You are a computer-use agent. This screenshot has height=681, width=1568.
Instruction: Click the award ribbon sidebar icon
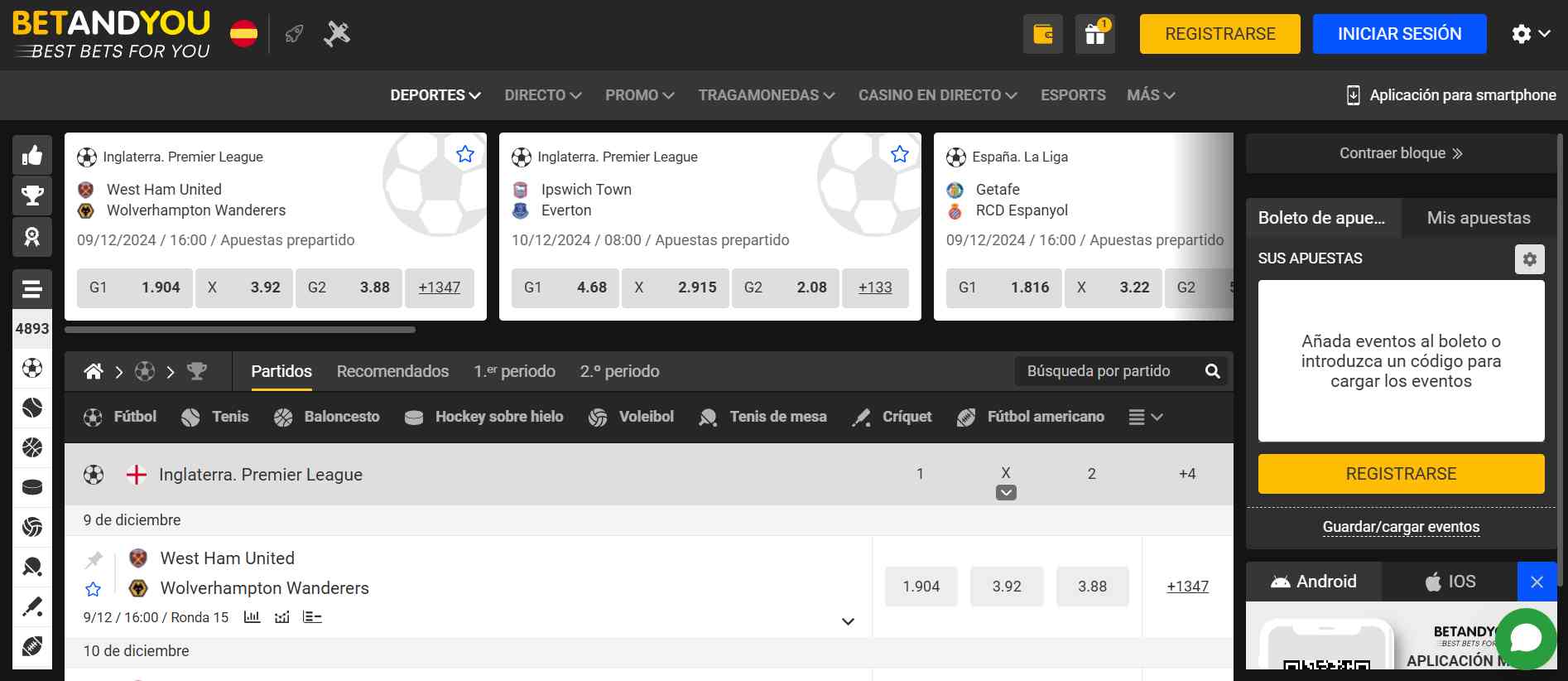pyautogui.click(x=32, y=237)
